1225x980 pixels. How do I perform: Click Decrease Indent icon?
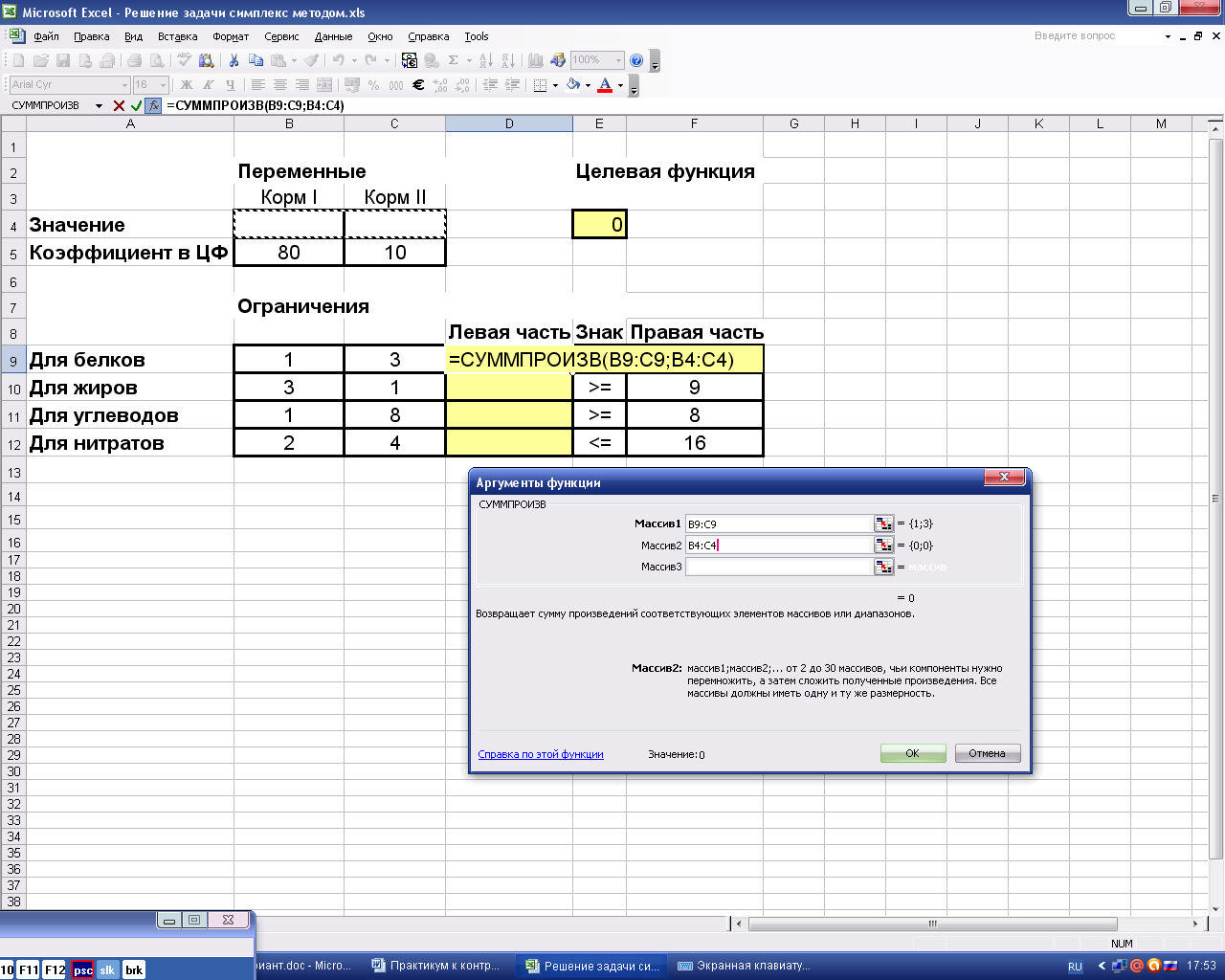[490, 85]
